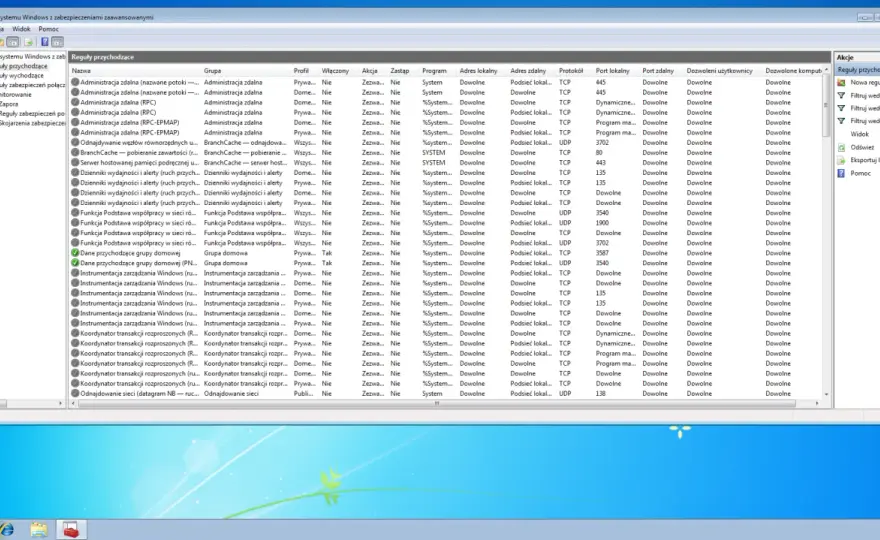
Task: Select the root Zapora systemu Windows tree node
Action: pos(33,57)
